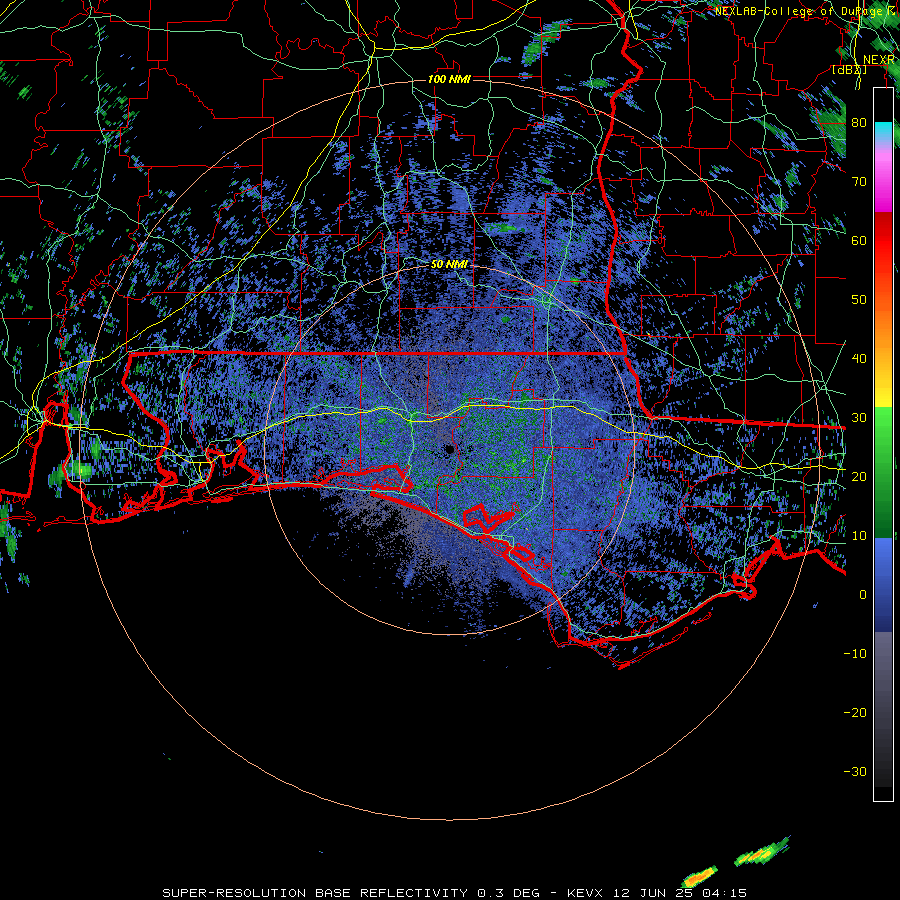Click the 70 value on the dBZ scale
The image size is (900, 900).
[x=859, y=182]
